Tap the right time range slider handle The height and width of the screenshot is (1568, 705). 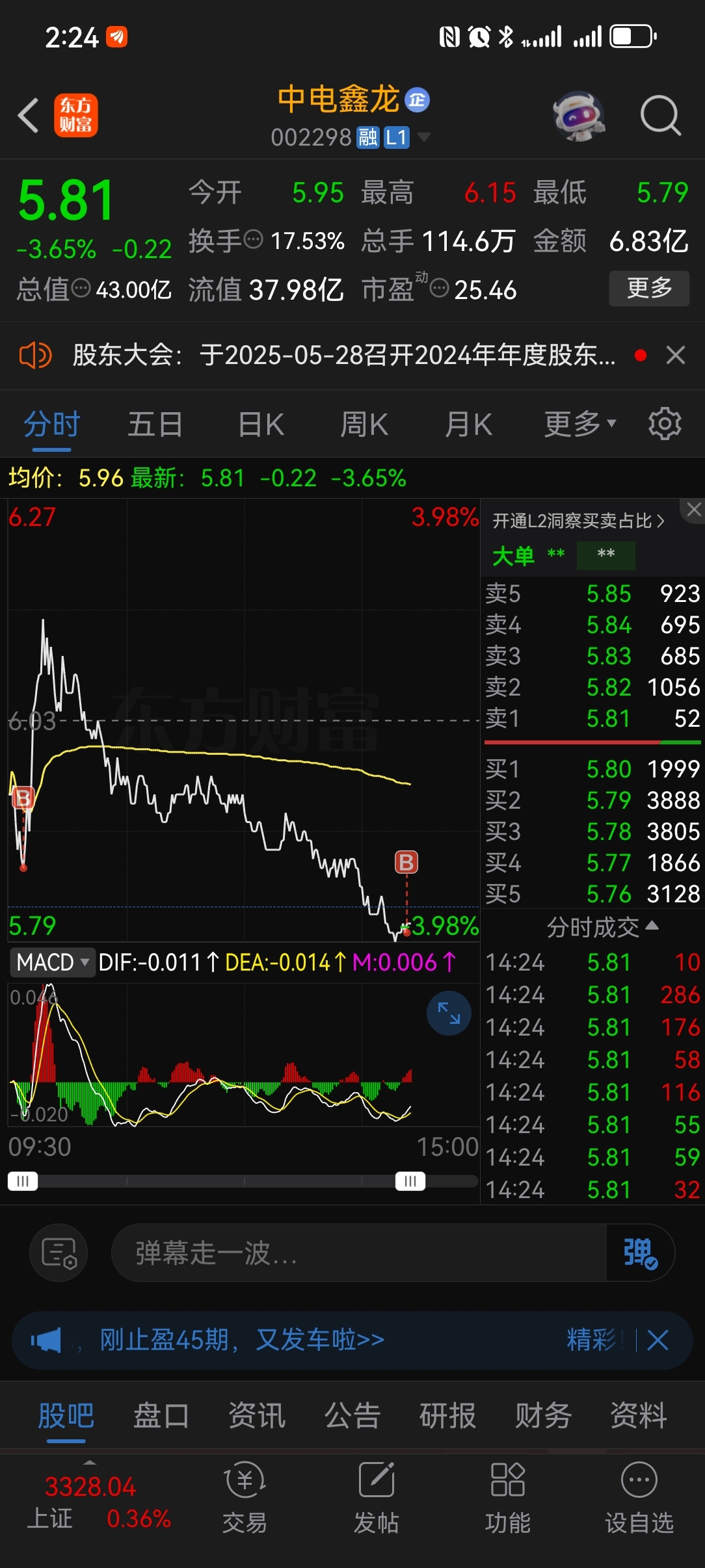(x=410, y=1181)
